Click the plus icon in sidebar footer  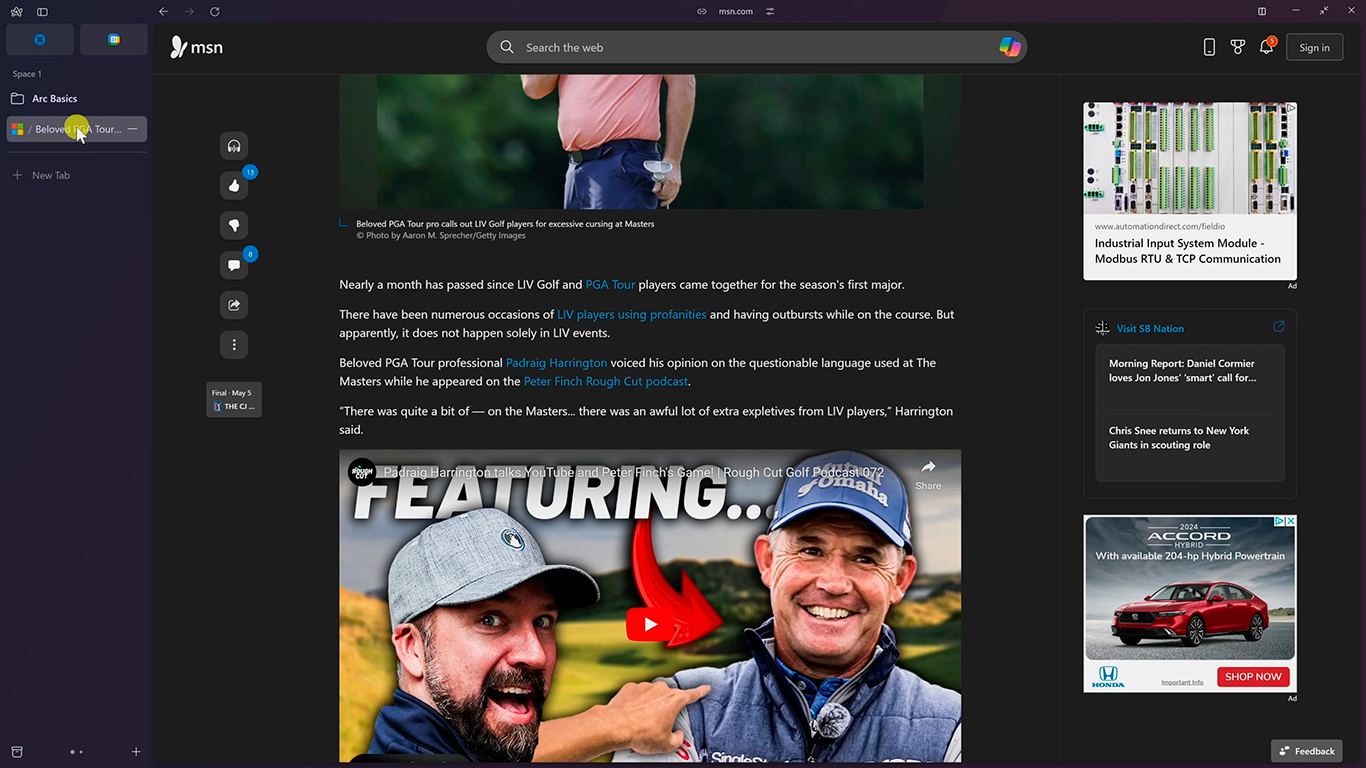click(x=136, y=751)
